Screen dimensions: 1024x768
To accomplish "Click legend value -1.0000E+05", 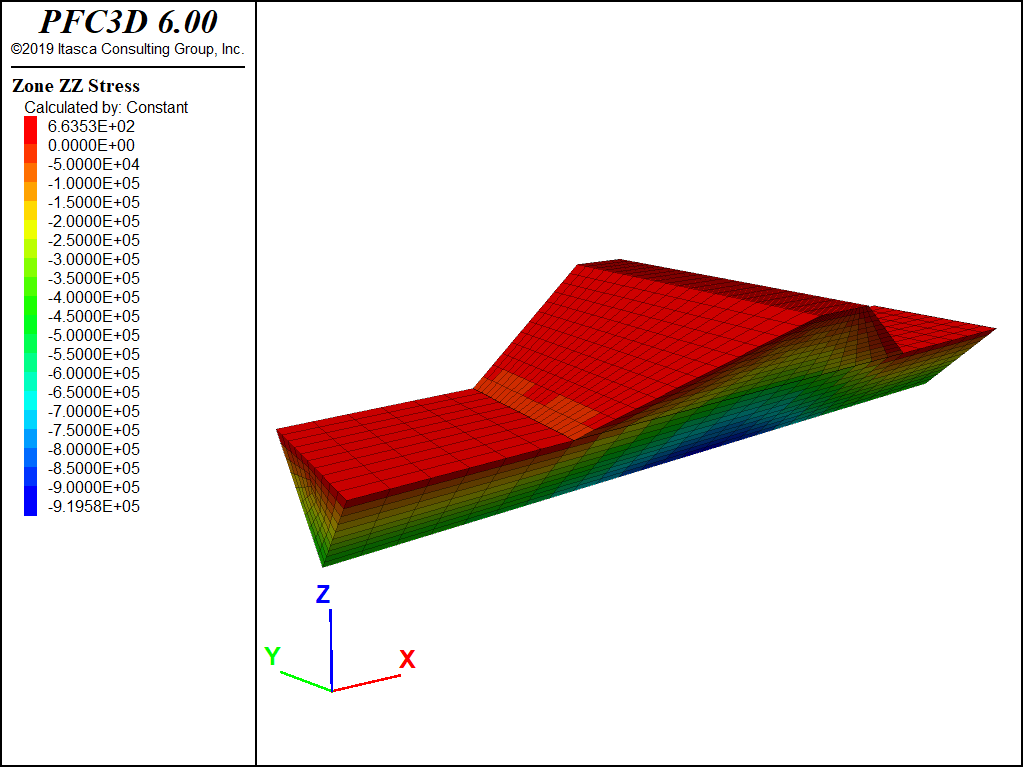I will (94, 183).
